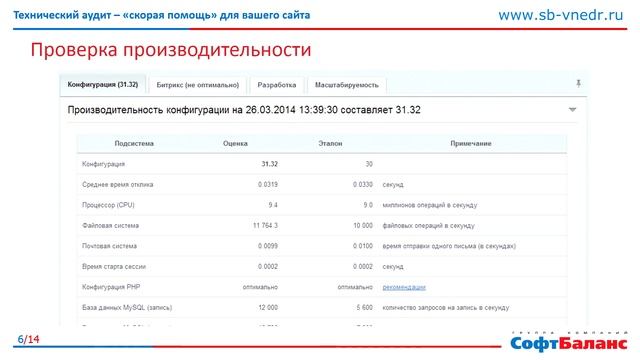The width and height of the screenshot is (640, 360).
Task: Click the Примечание column header
Action: [x=471, y=144]
